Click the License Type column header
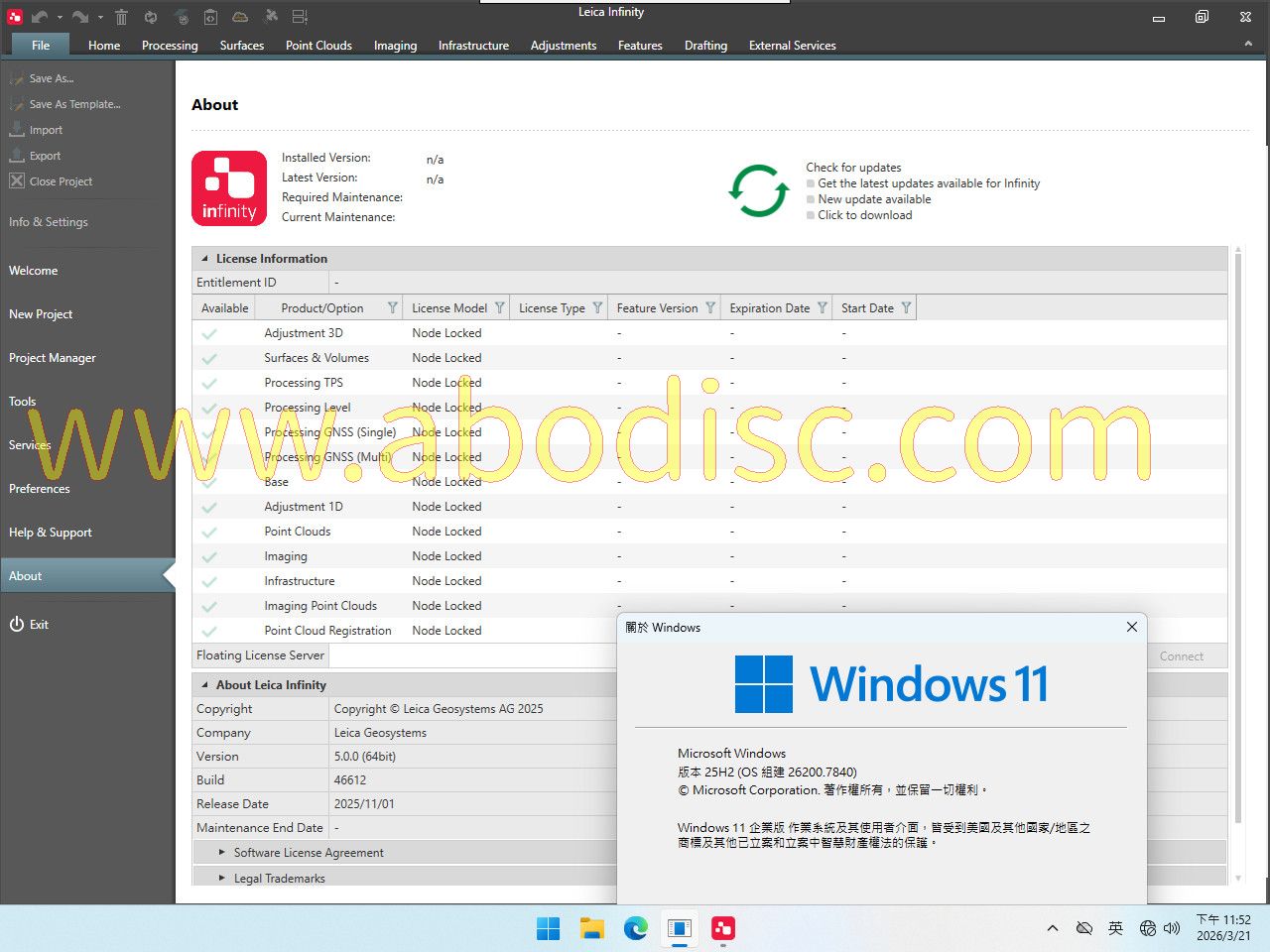 pos(552,308)
